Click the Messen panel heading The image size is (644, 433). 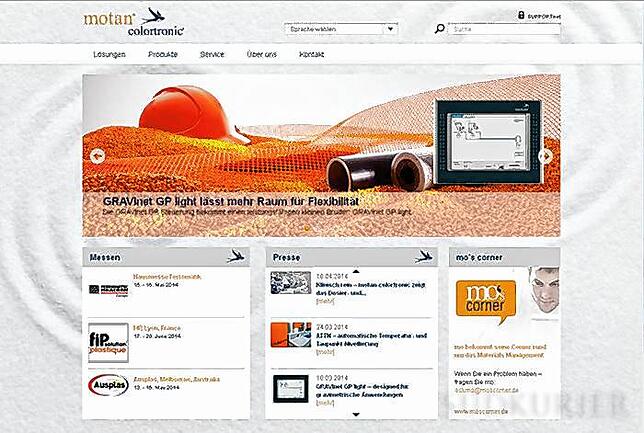coord(105,257)
